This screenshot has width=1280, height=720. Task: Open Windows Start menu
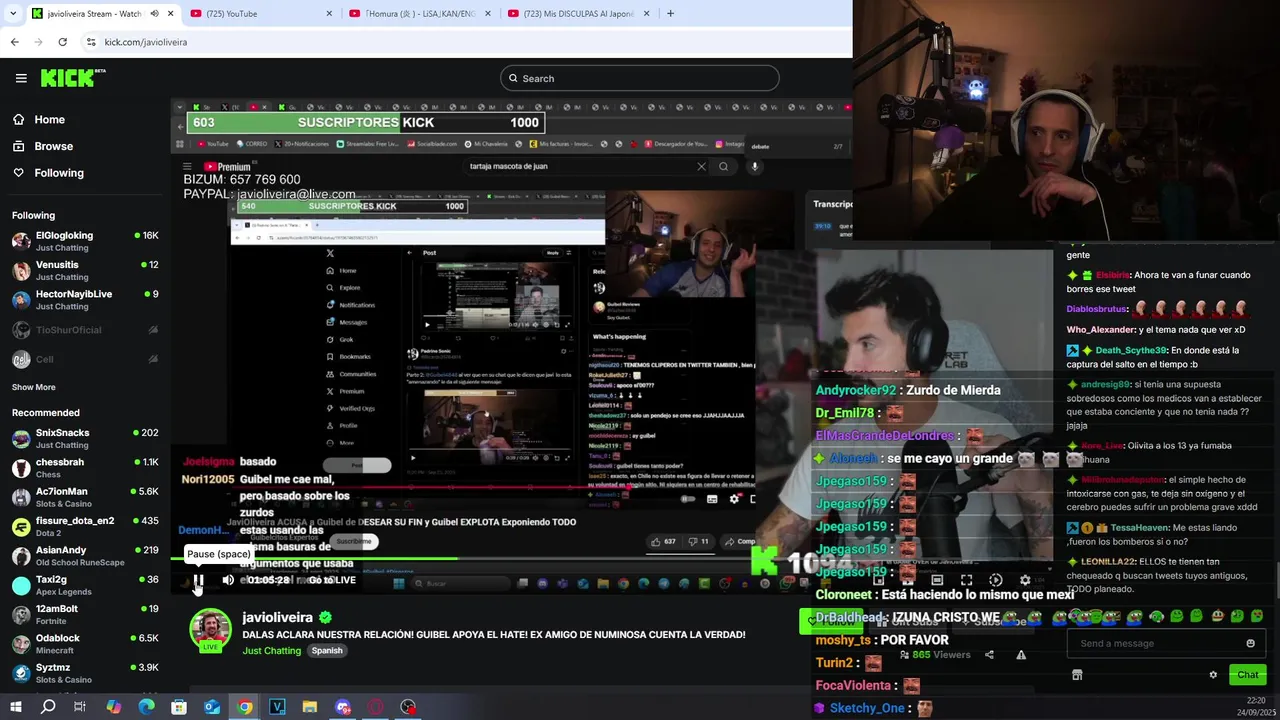pyautogui.click(x=15, y=707)
